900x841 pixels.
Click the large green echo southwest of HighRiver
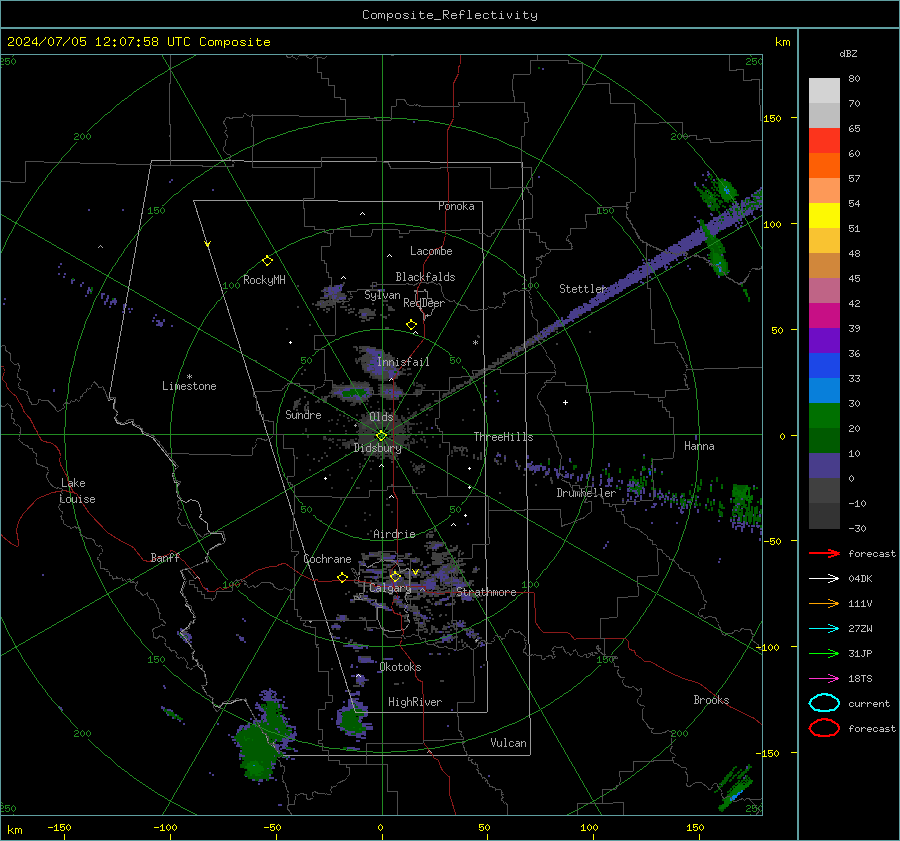(261, 738)
